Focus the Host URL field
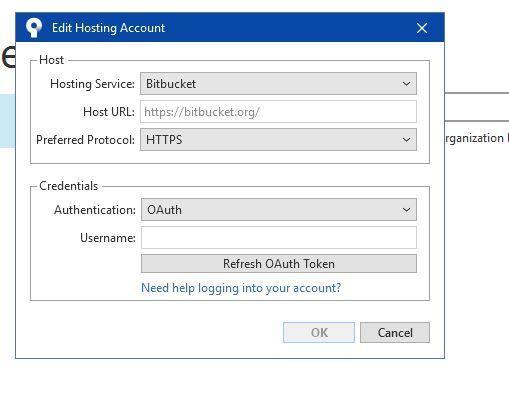Viewport: 509px width, 406px height. [278, 112]
